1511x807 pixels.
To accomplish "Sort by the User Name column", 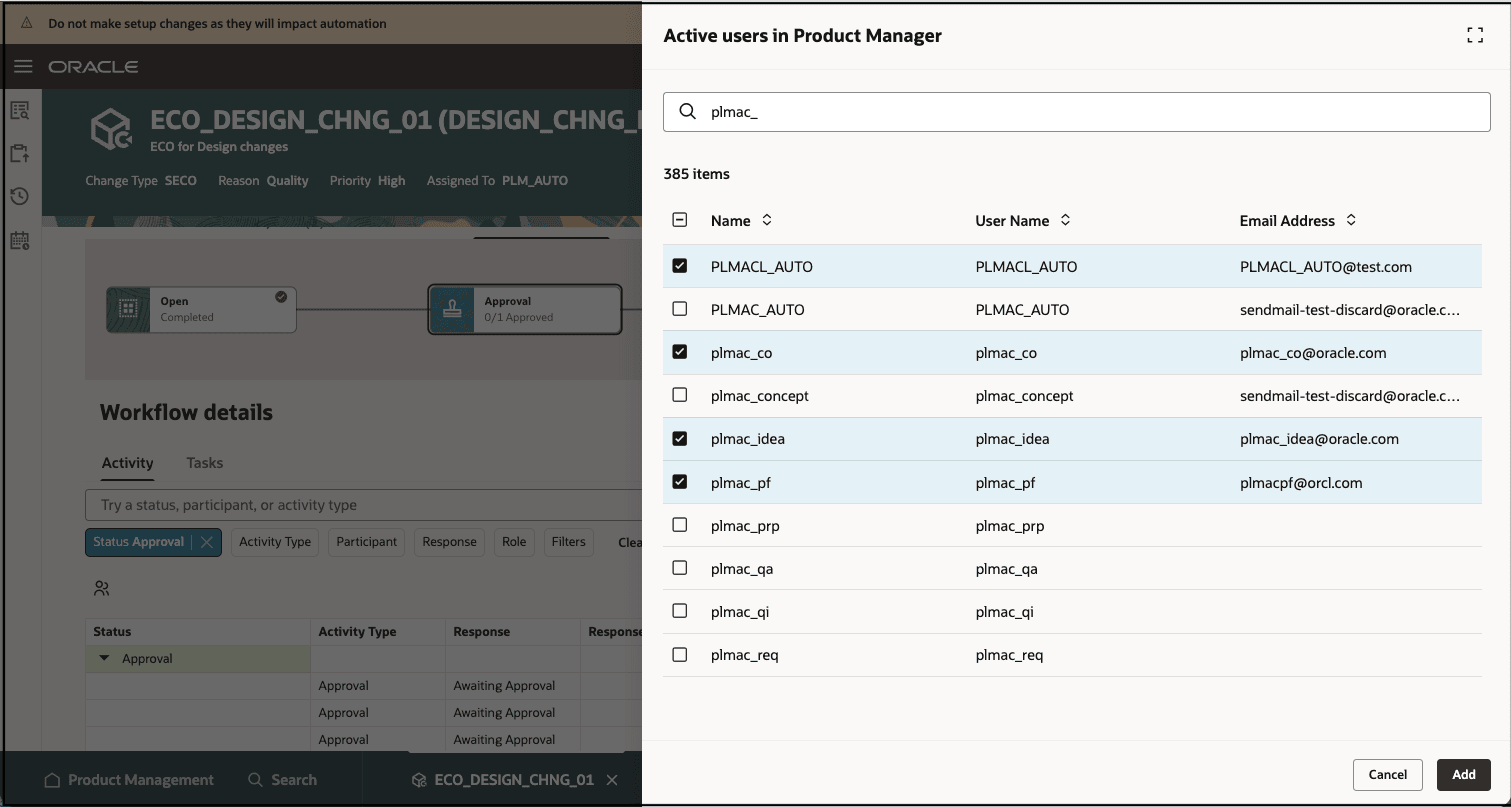I will [x=1066, y=220].
